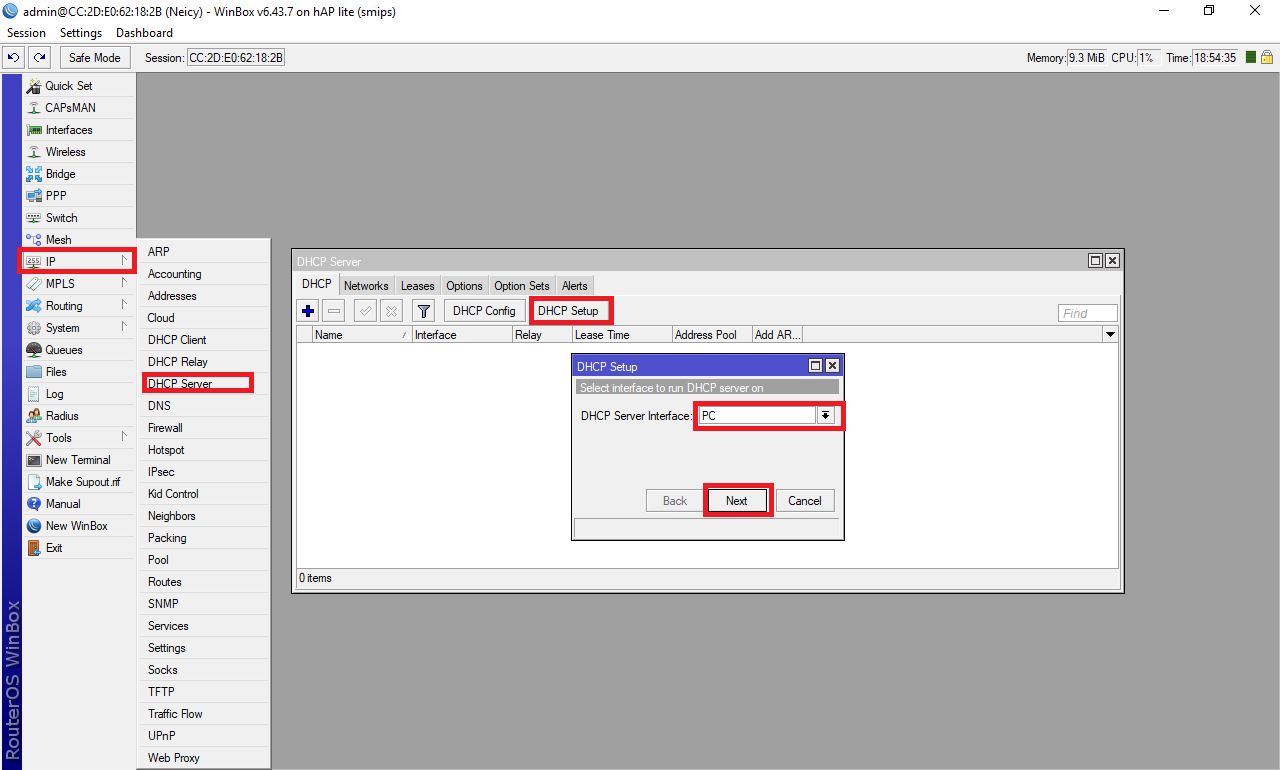
Task: Expand Routing submenu in sidebar
Action: point(79,306)
